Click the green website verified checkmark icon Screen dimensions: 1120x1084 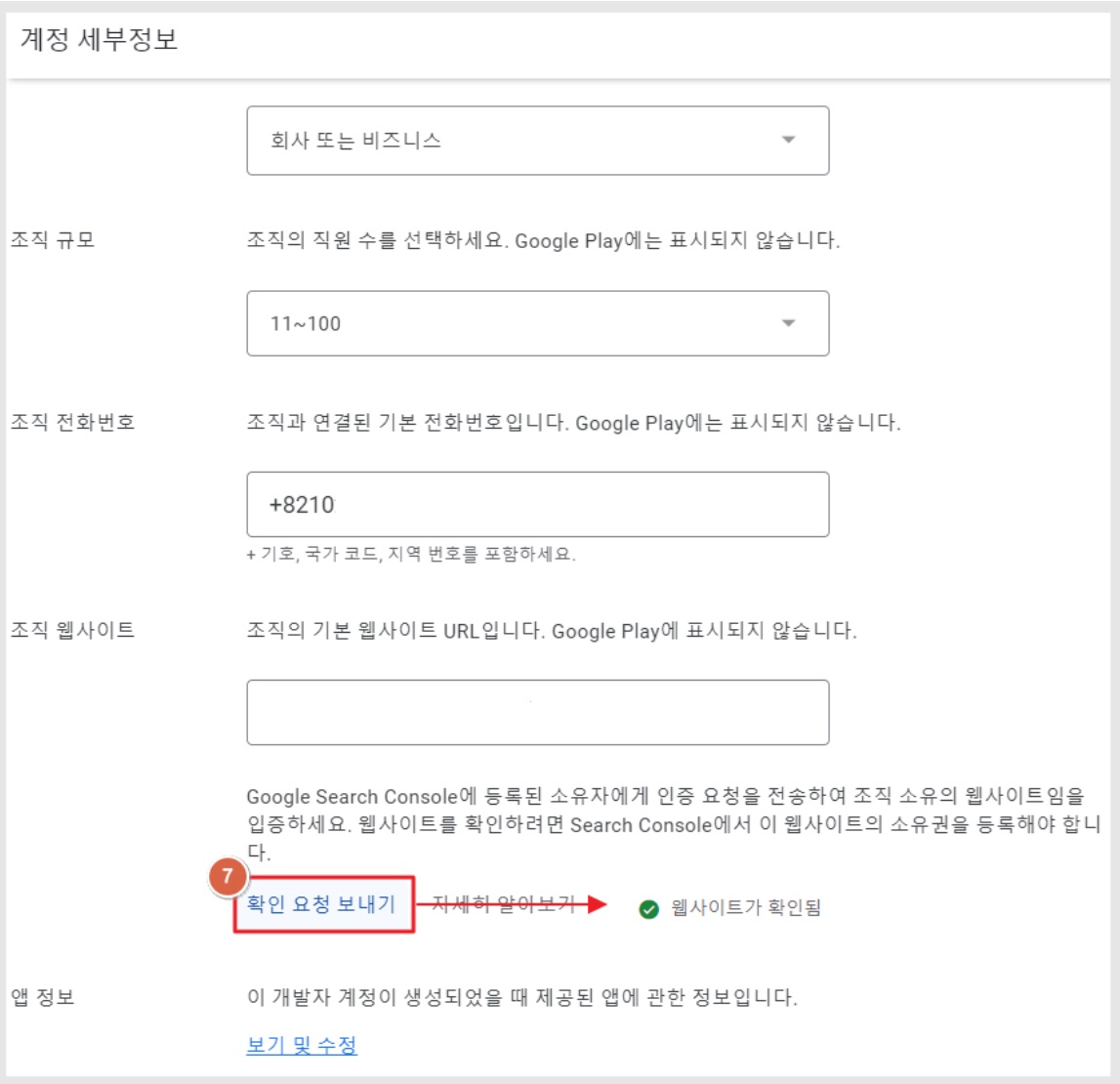tap(648, 908)
